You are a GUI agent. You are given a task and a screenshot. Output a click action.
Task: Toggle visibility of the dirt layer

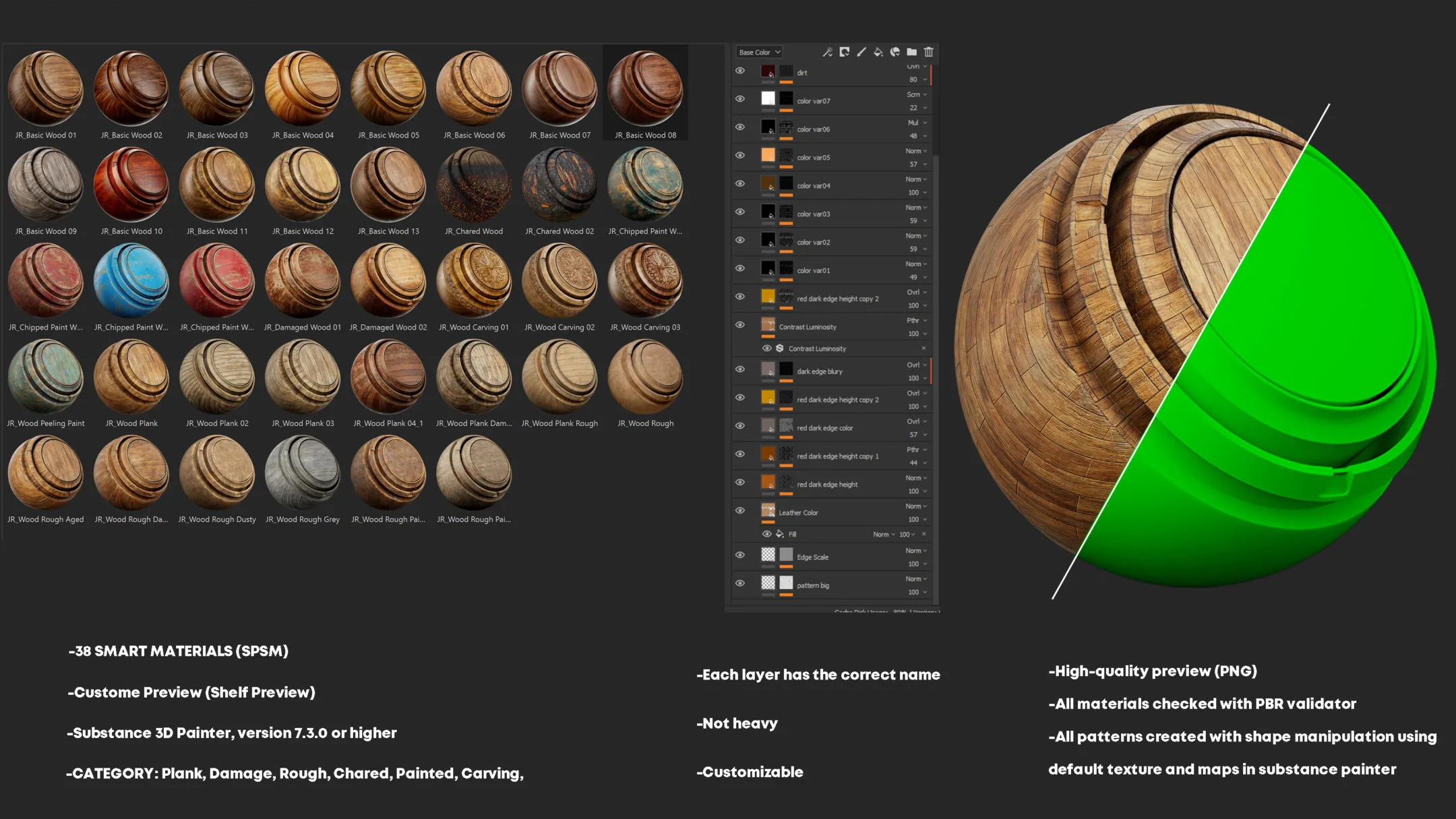[x=740, y=70]
